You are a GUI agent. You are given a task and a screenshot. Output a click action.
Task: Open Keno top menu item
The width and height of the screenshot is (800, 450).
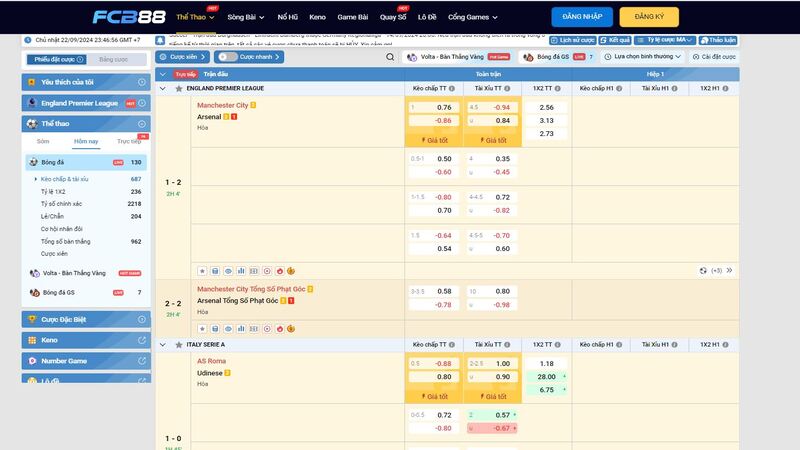pyautogui.click(x=317, y=17)
